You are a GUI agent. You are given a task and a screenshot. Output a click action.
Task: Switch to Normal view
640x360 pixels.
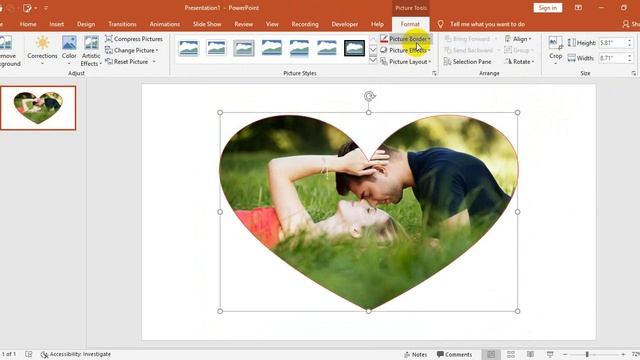491,354
